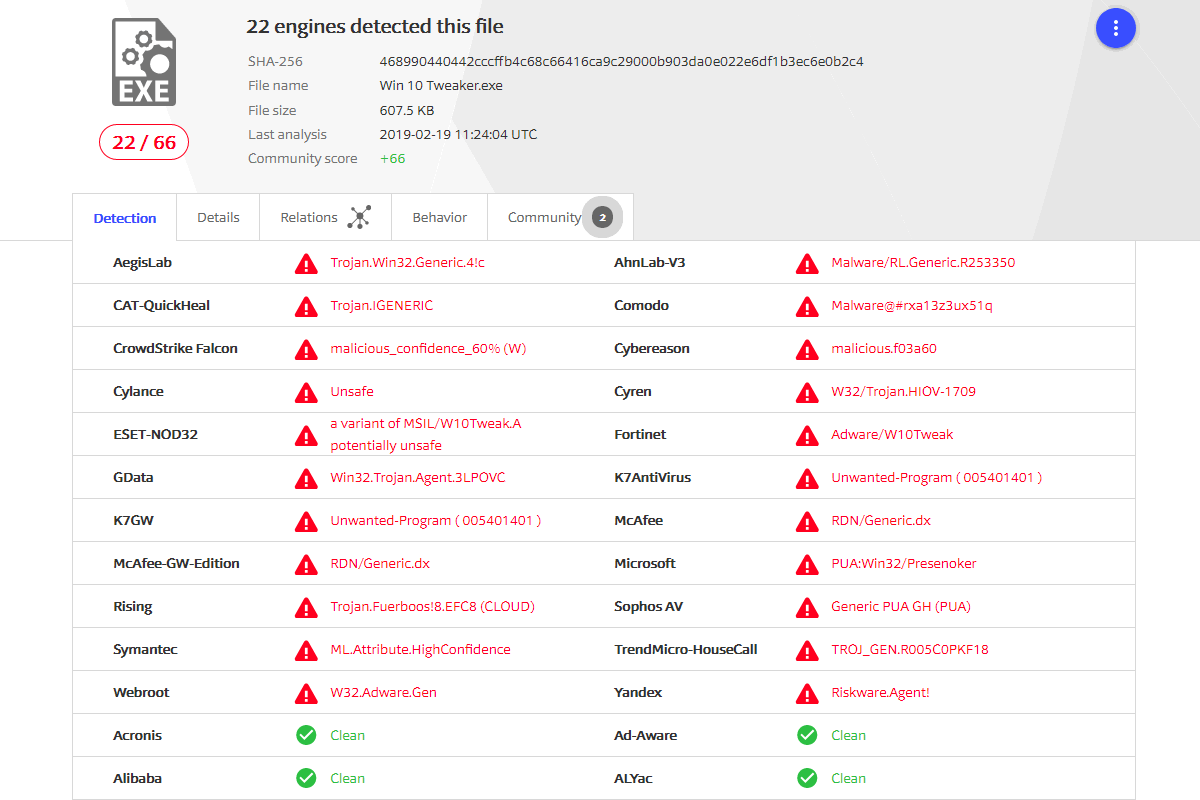Screen dimensions: 1200x800
Task: Click the '22 engines detected this file' heading
Action: point(375,27)
